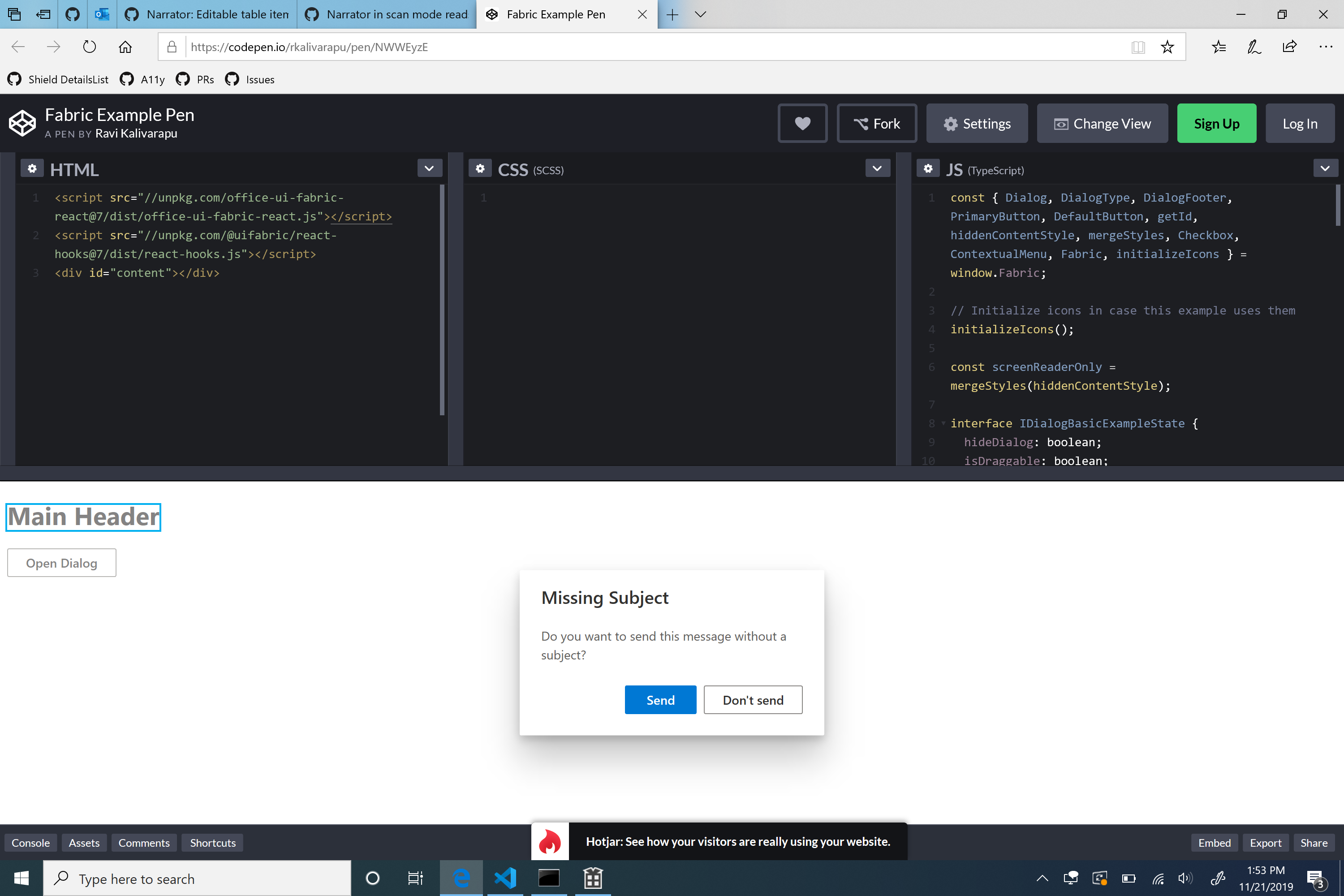Screen dimensions: 1344x896
Task: Open the Assets panel
Action: 84,842
